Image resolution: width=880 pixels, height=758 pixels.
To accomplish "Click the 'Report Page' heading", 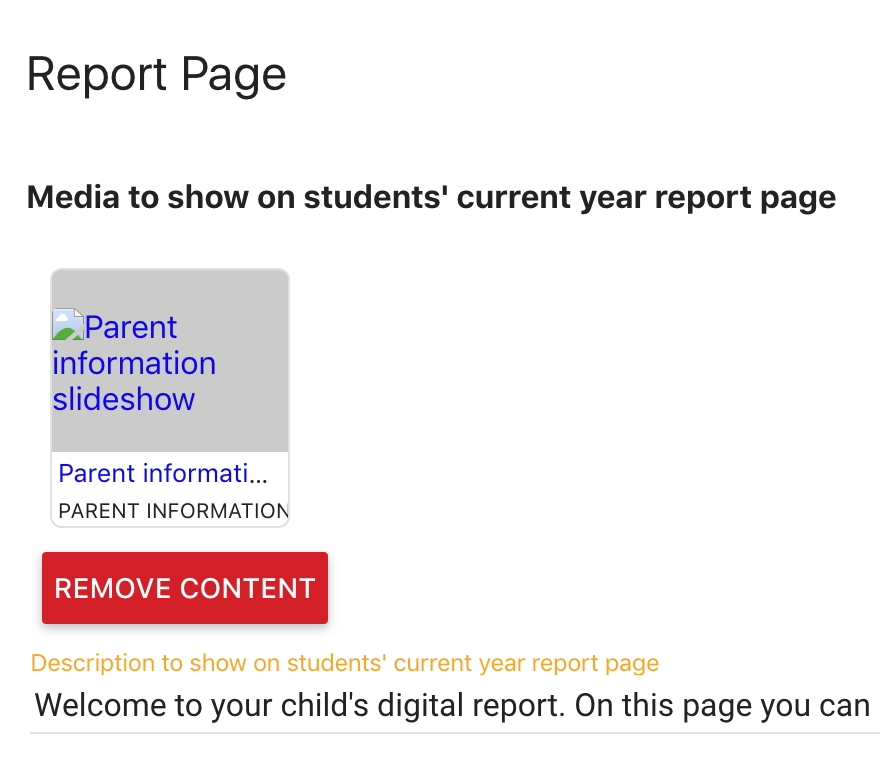I will point(157,74).
